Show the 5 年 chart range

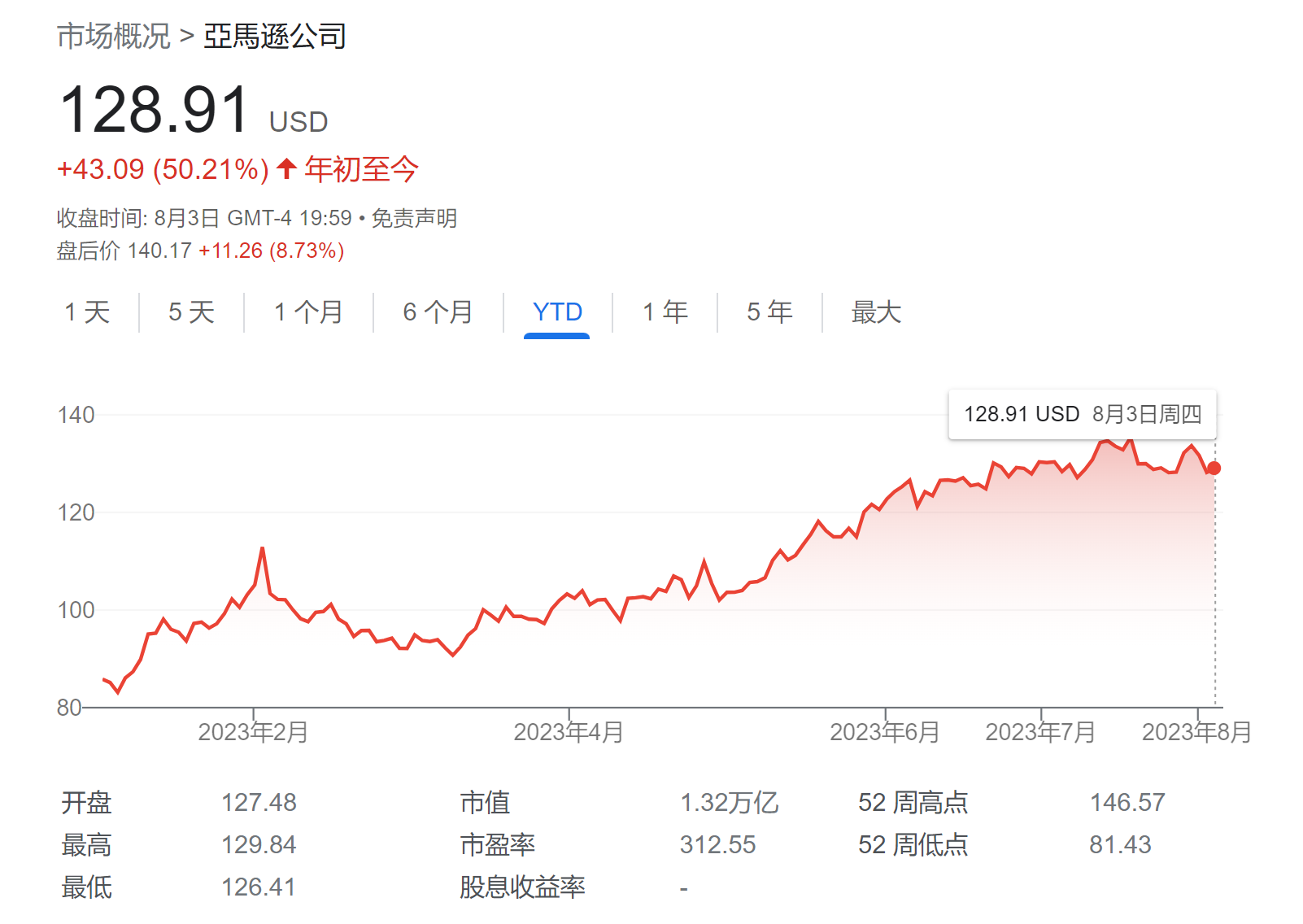(x=769, y=312)
